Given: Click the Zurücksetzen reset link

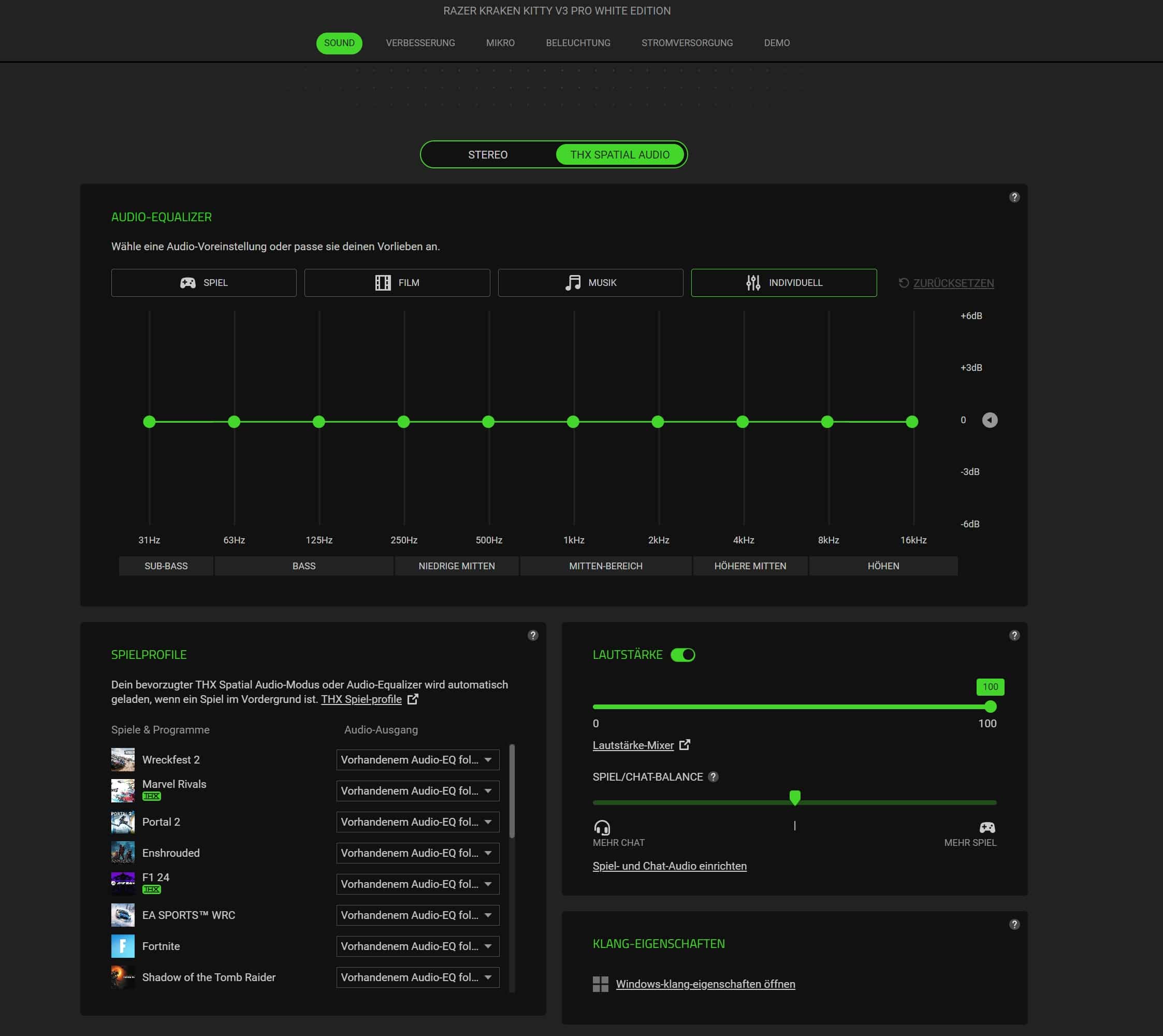Looking at the screenshot, I should [x=953, y=283].
